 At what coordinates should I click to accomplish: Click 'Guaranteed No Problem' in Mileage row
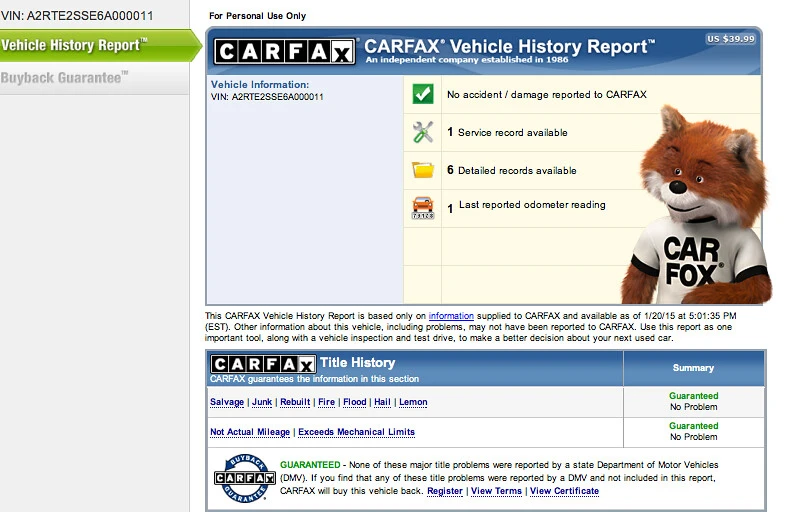(x=694, y=432)
